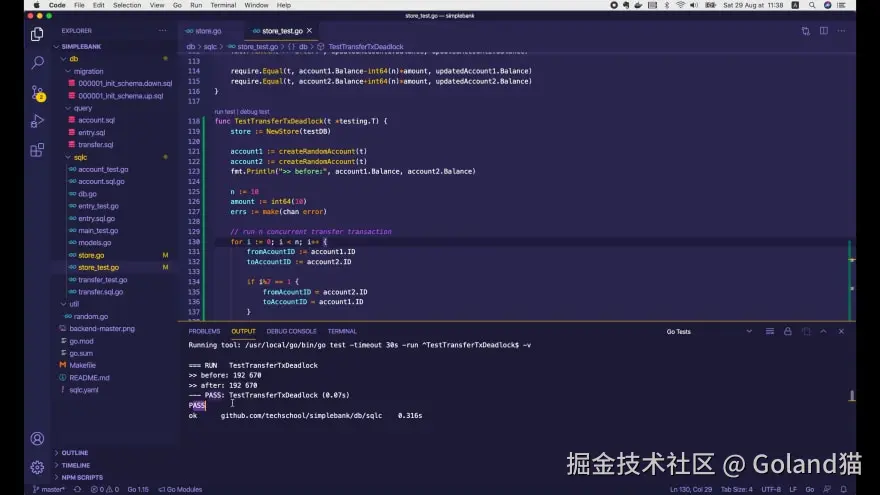880x495 pixels.
Task: Maximize the bottom panel
Action: pyautogui.click(x=823, y=332)
